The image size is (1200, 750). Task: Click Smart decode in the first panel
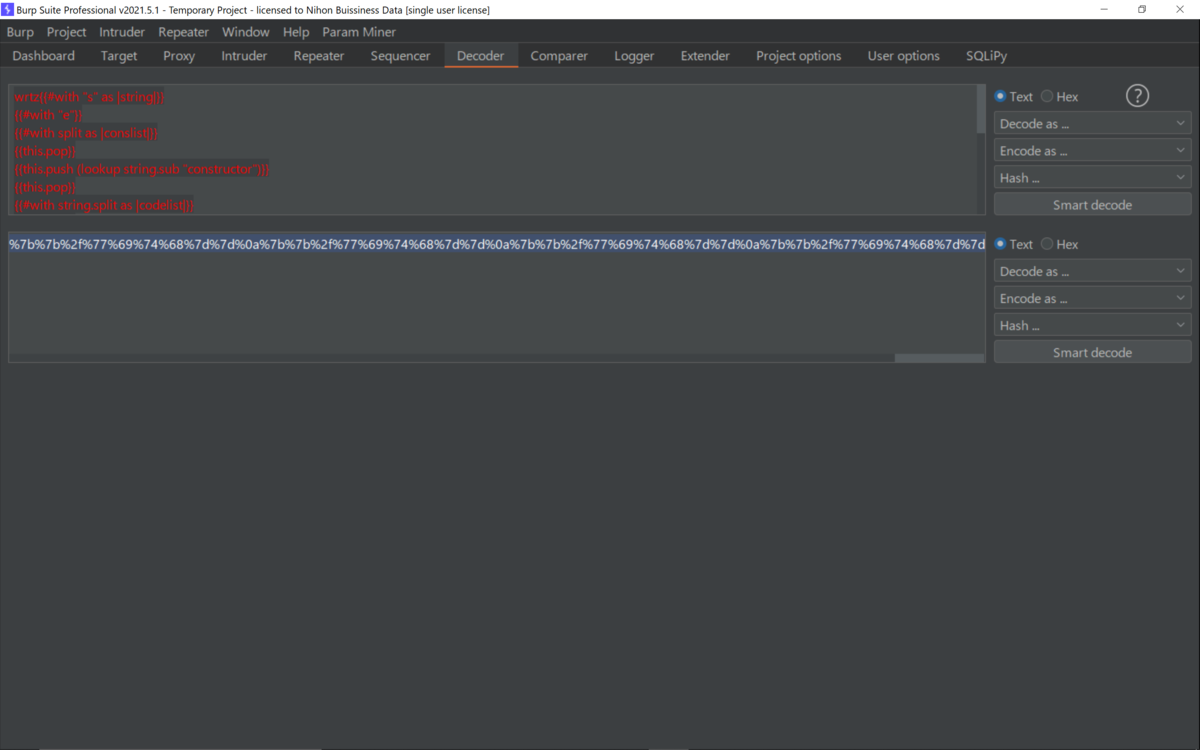(1092, 205)
